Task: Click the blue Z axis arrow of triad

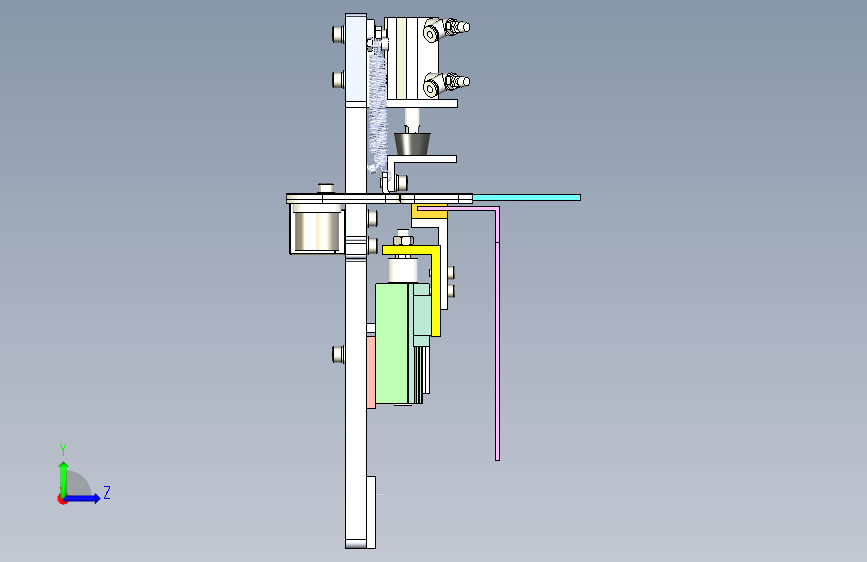Action: (83, 498)
